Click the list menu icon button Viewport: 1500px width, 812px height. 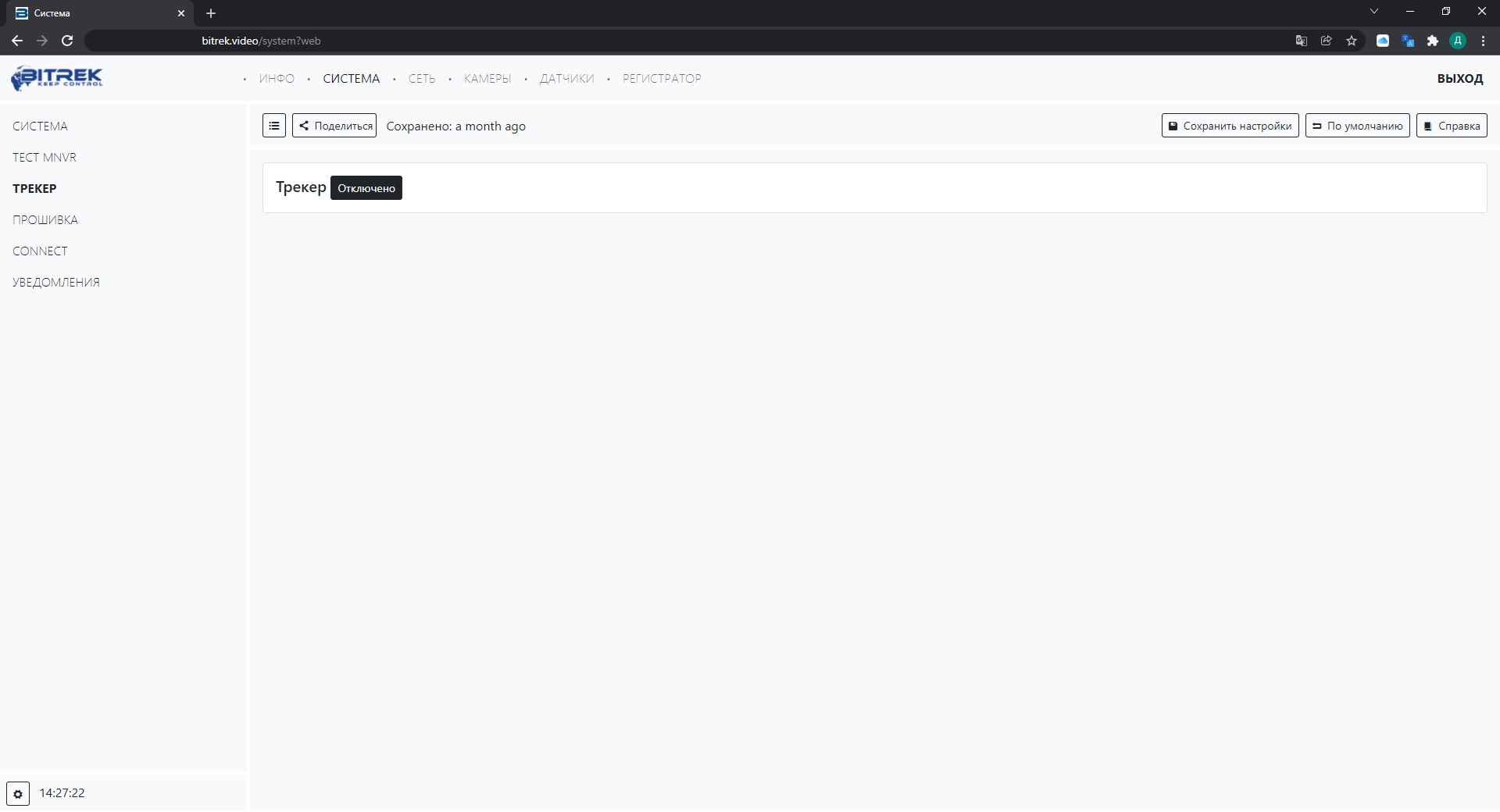click(274, 126)
